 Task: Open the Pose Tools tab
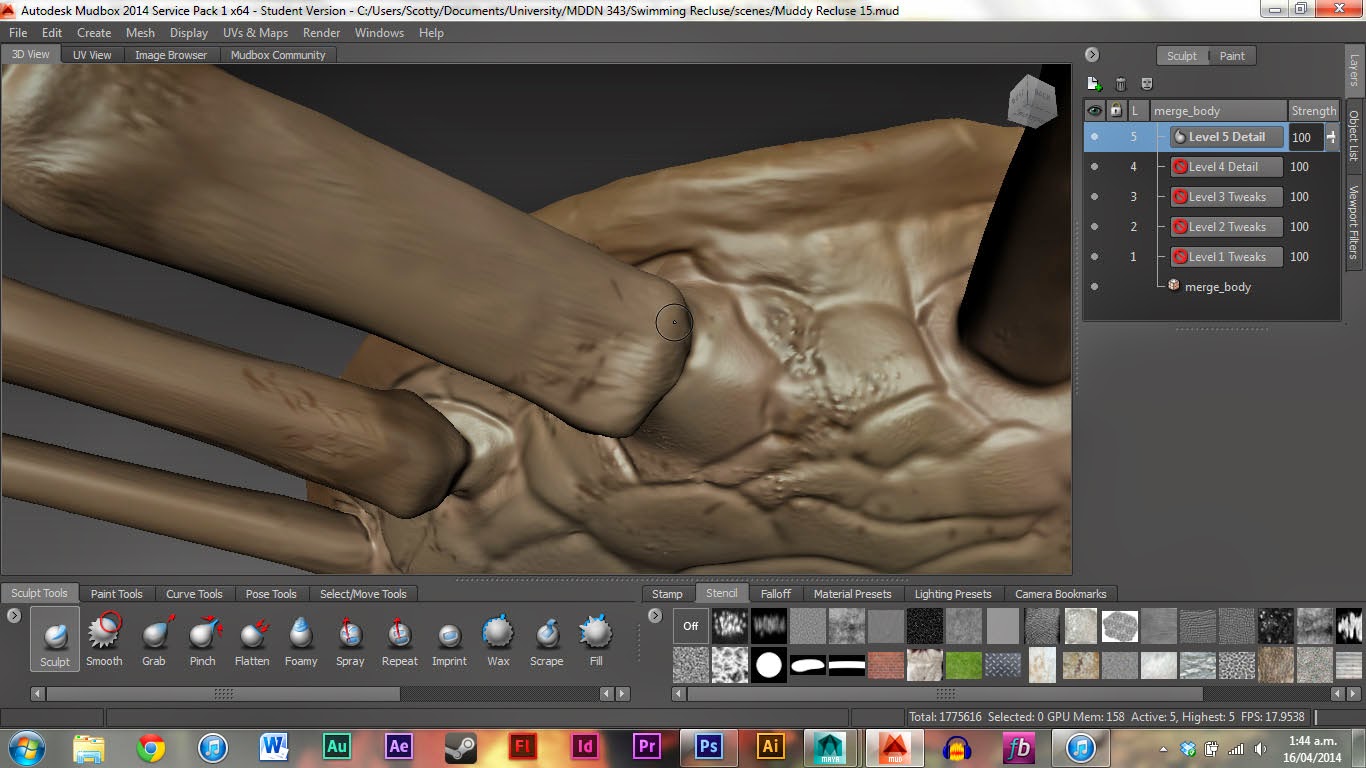pyautogui.click(x=271, y=594)
